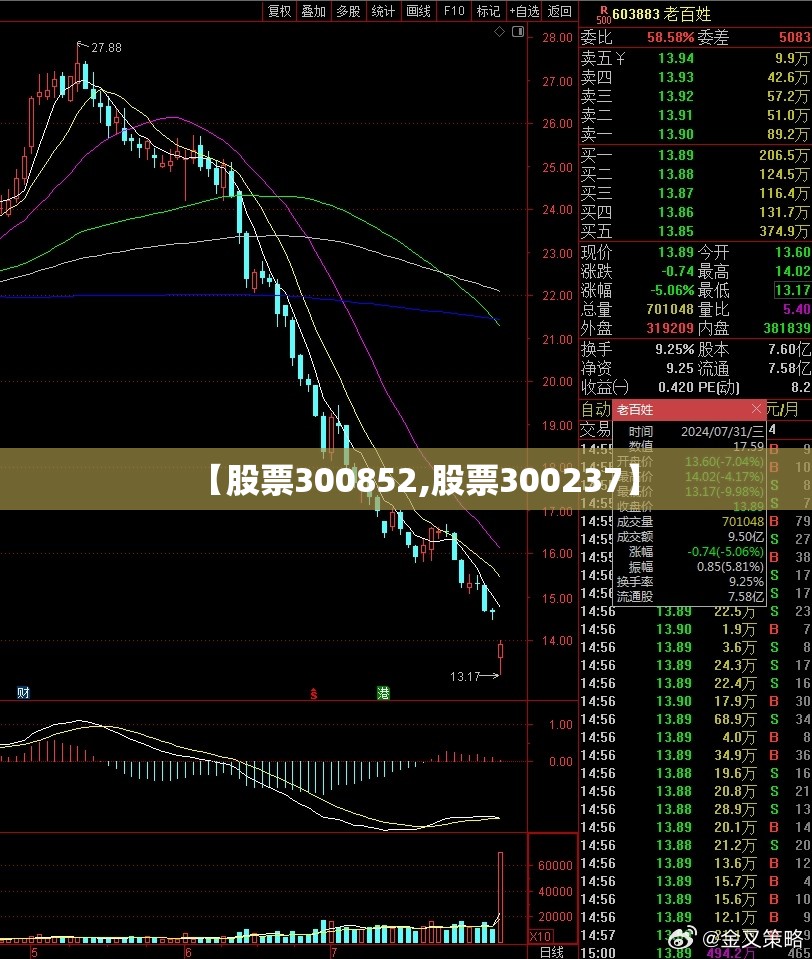This screenshot has height=959, width=812.
Task: Click the red $ event marker
Action: (x=314, y=694)
